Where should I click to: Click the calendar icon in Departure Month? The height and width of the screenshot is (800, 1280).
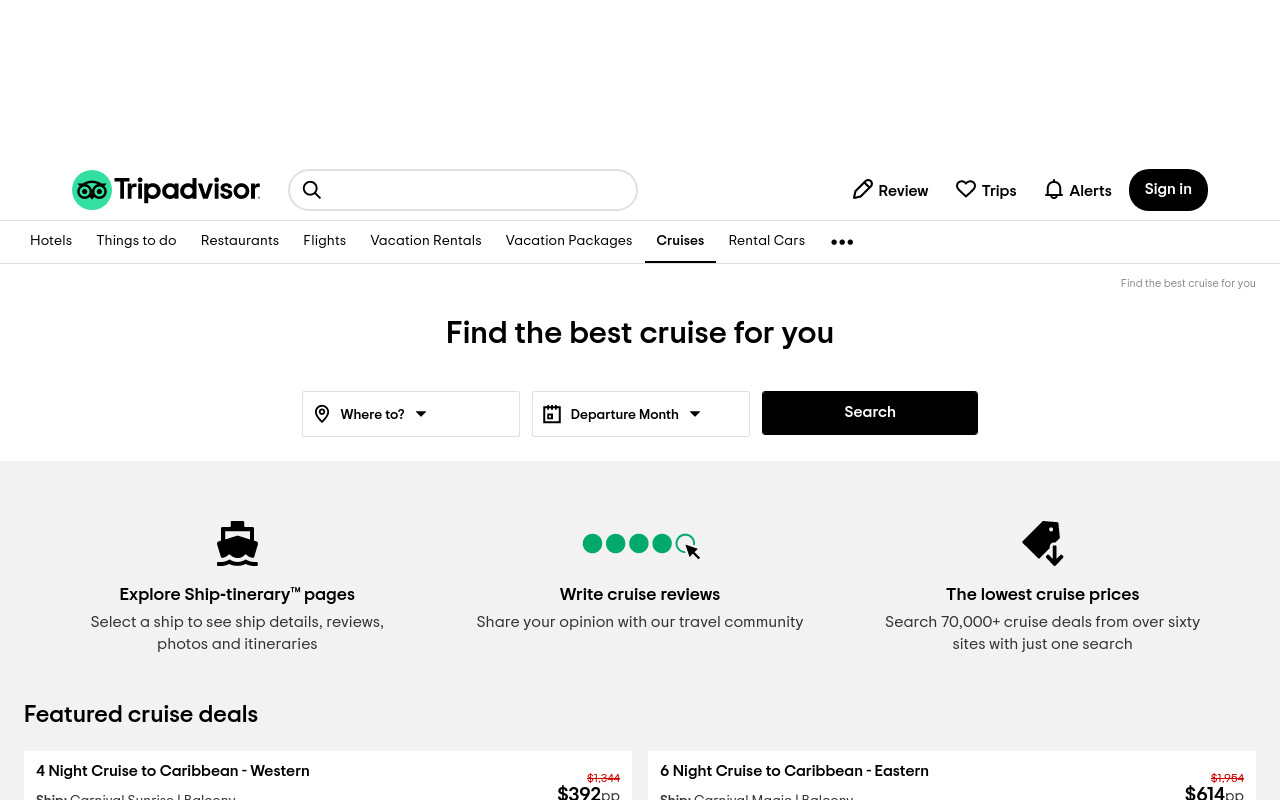pos(552,414)
